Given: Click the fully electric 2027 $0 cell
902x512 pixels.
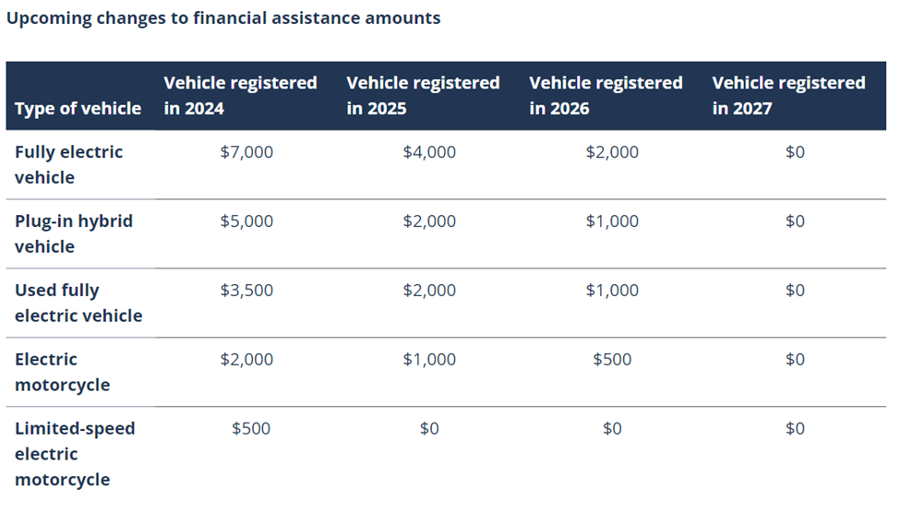Looking at the screenshot, I should point(795,152).
